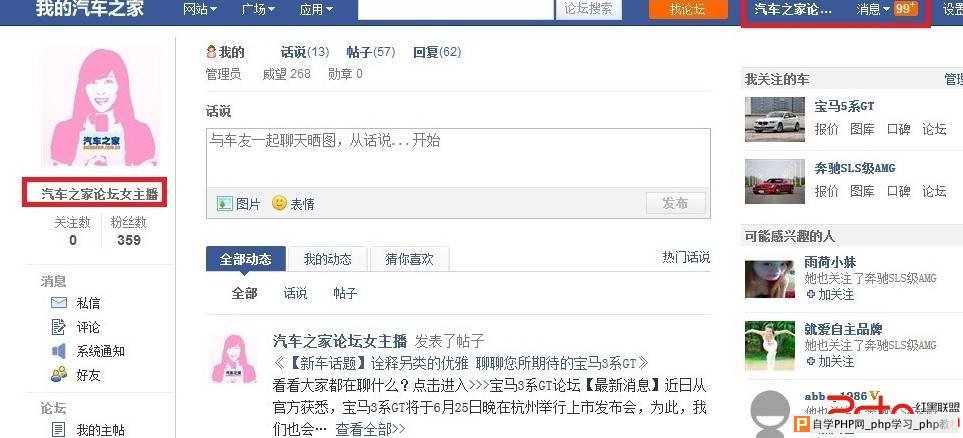Click the orange 找论坛 button
The image size is (963, 438).
[687, 9]
